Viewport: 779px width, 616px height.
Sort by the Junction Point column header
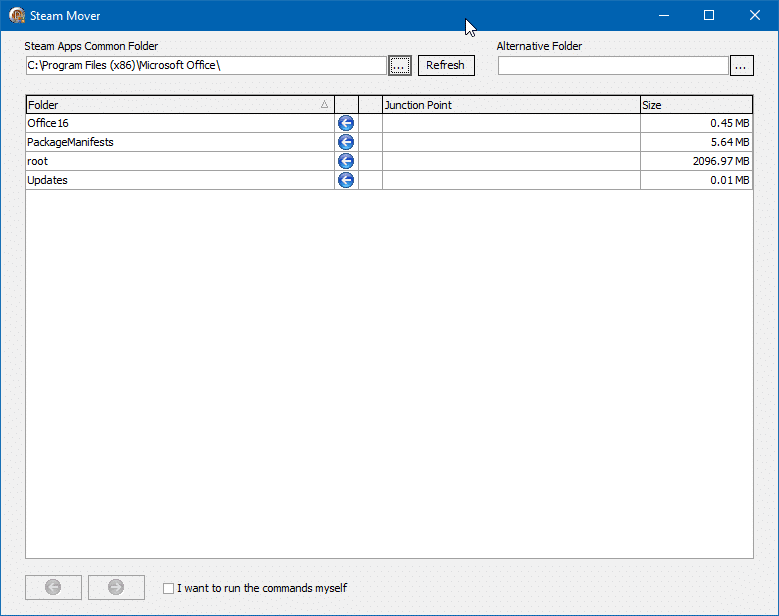coord(510,105)
